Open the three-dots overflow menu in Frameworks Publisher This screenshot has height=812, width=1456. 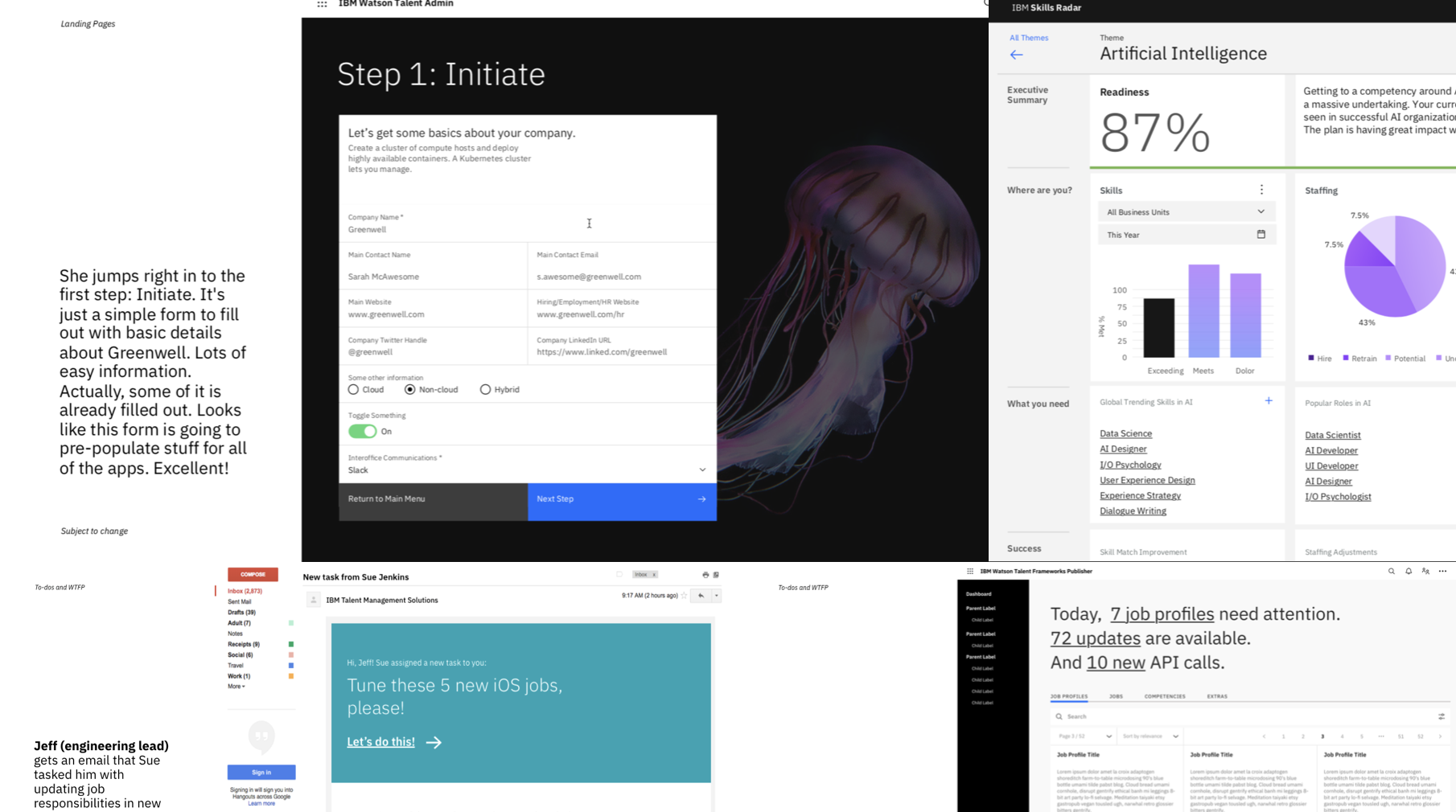(1442, 572)
